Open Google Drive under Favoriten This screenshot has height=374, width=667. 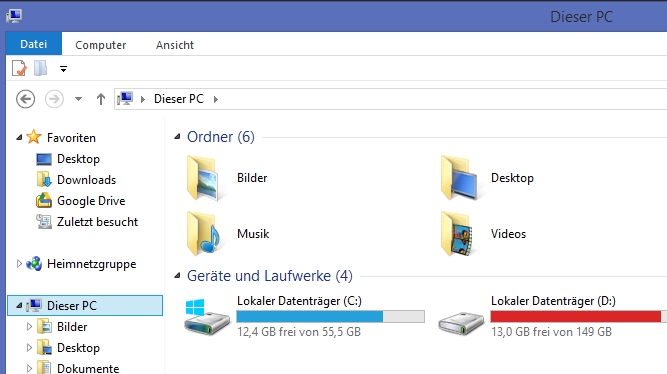pyautogui.click(x=91, y=201)
